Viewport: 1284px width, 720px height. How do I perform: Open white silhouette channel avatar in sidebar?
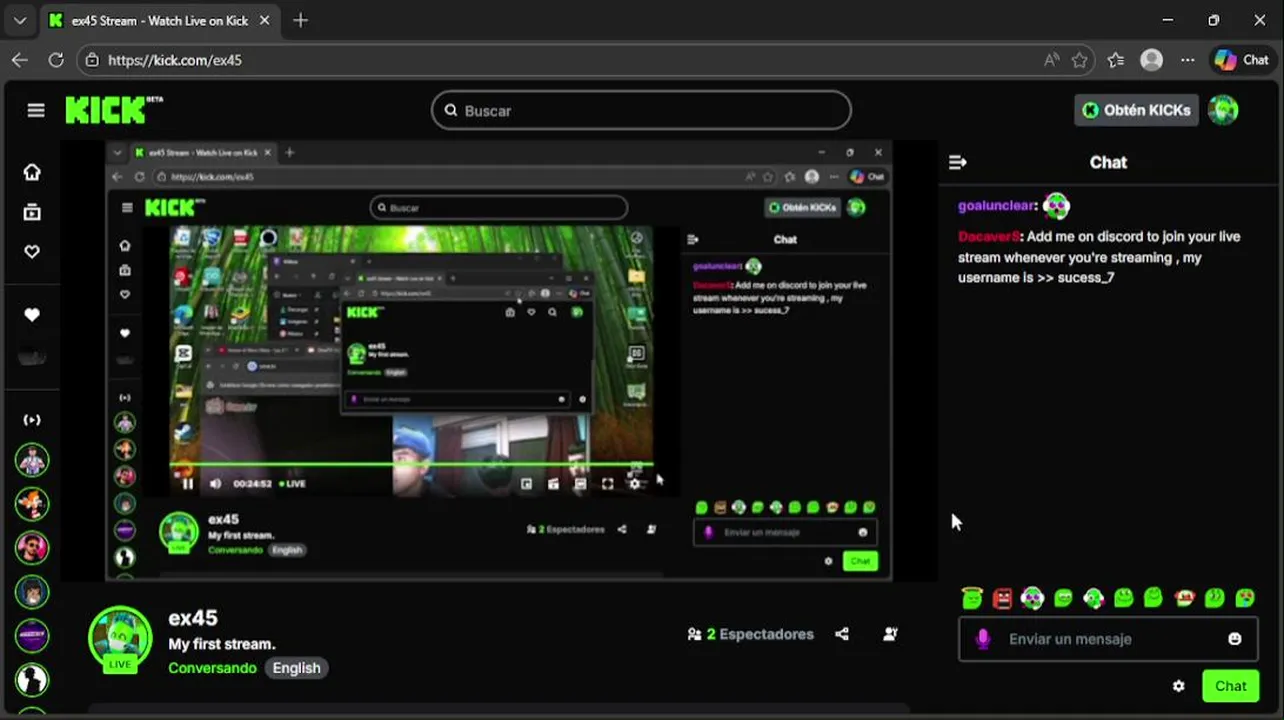click(x=32, y=680)
